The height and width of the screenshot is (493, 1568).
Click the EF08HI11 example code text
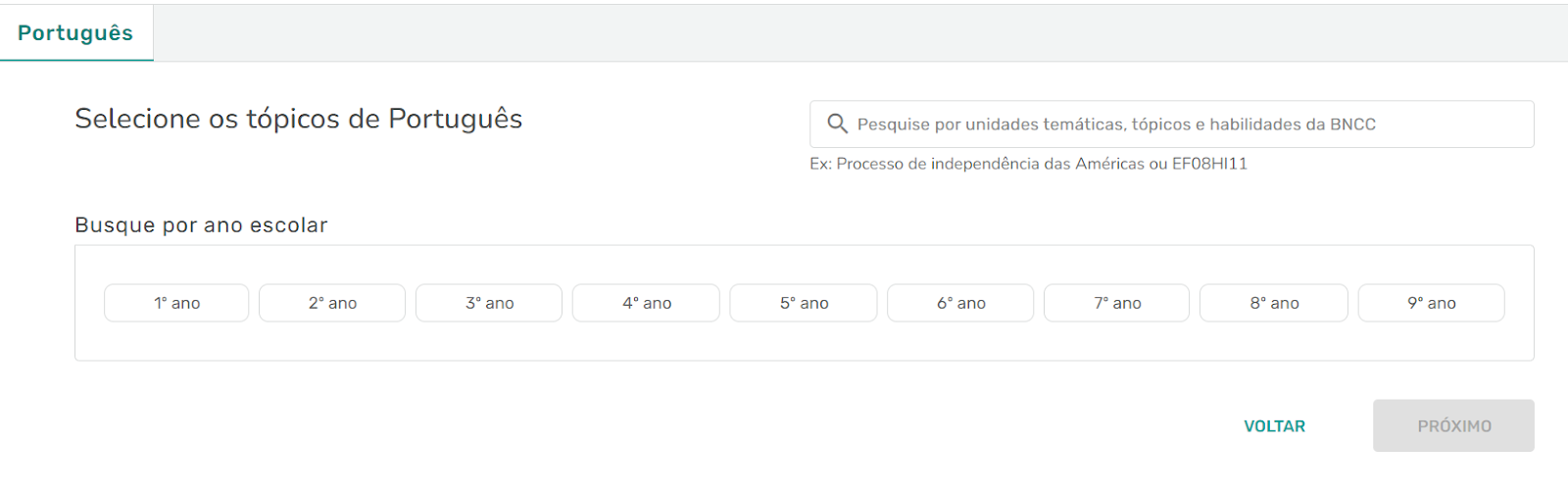pyautogui.click(x=1209, y=164)
